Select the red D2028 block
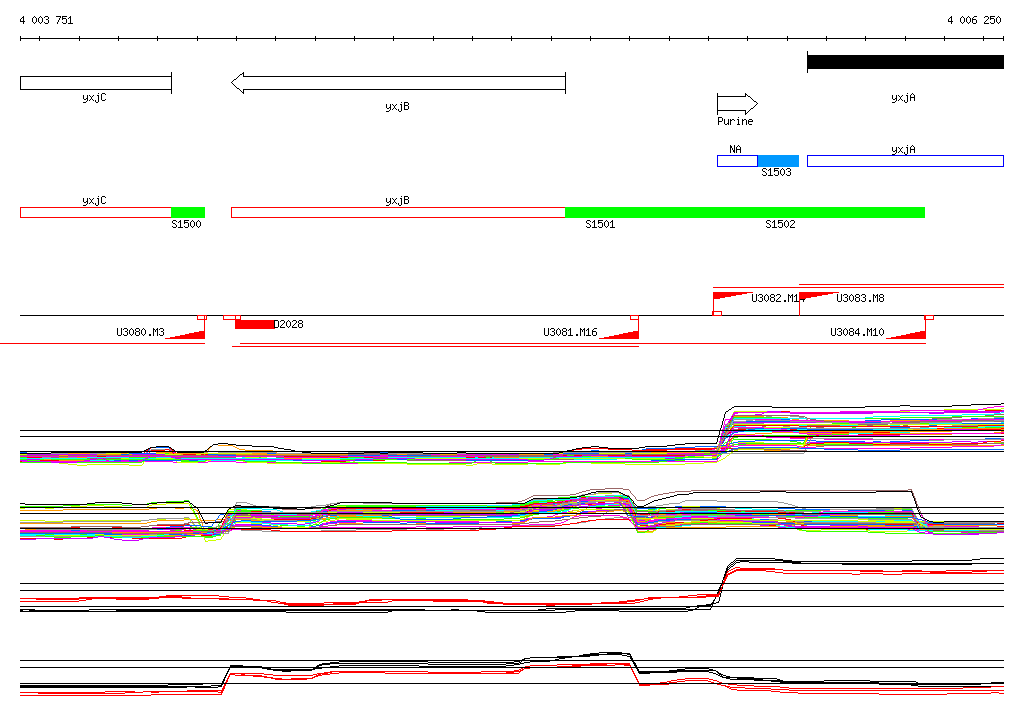The image size is (1024, 714). tap(254, 324)
